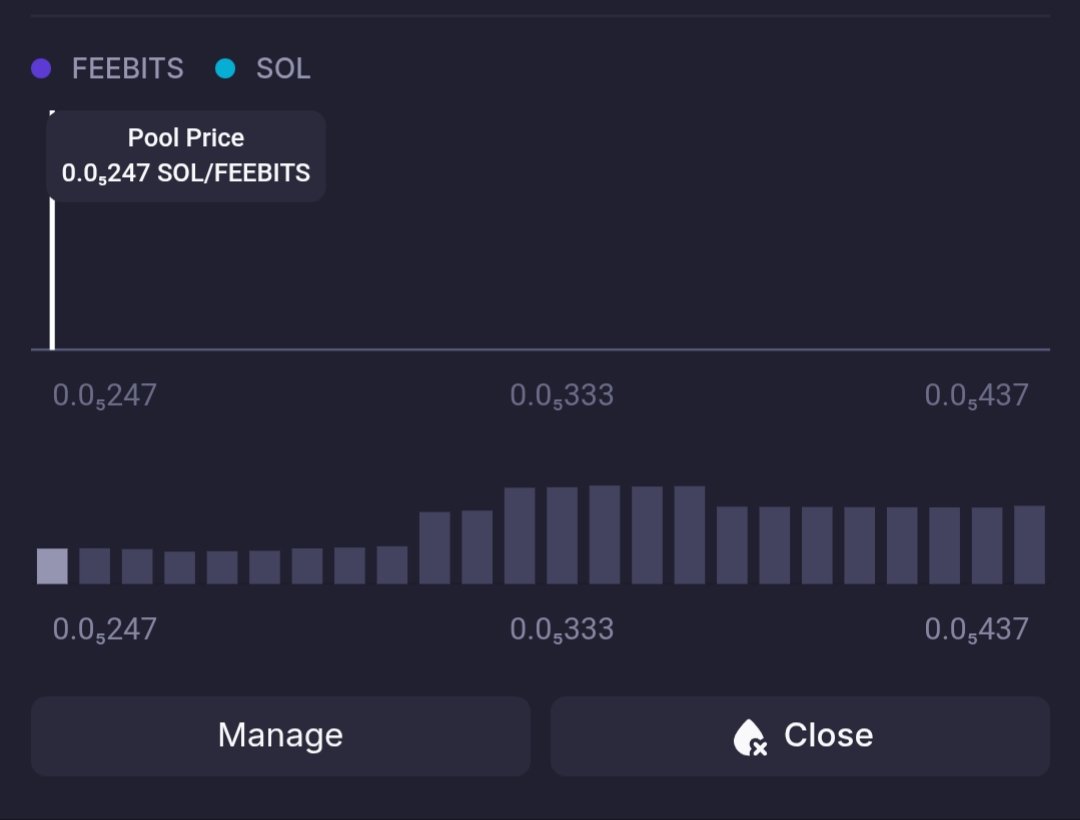Click the purple FEEBITS legend dot
Viewport: 1080px width, 820px height.
tap(41, 68)
